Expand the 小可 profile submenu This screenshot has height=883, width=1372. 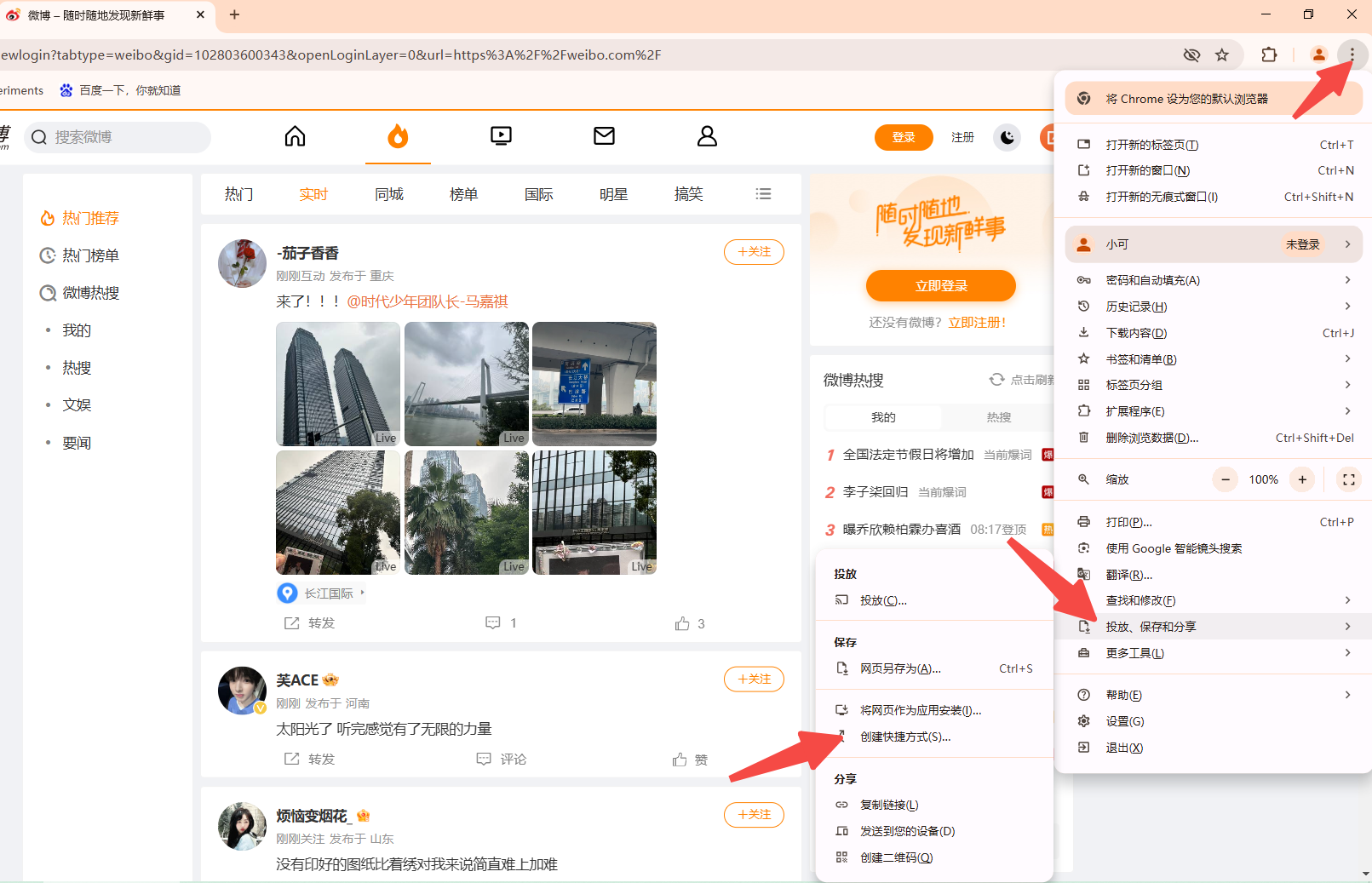1214,244
